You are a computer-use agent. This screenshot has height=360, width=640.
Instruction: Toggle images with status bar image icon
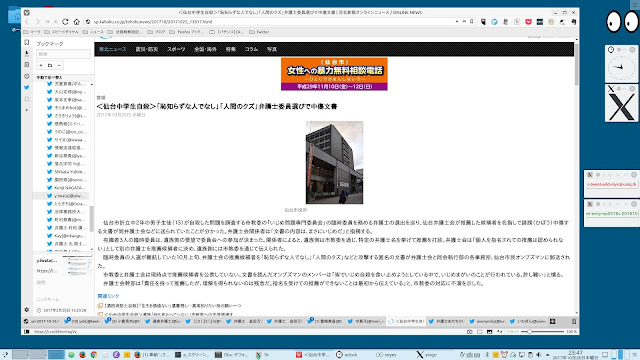point(489,332)
